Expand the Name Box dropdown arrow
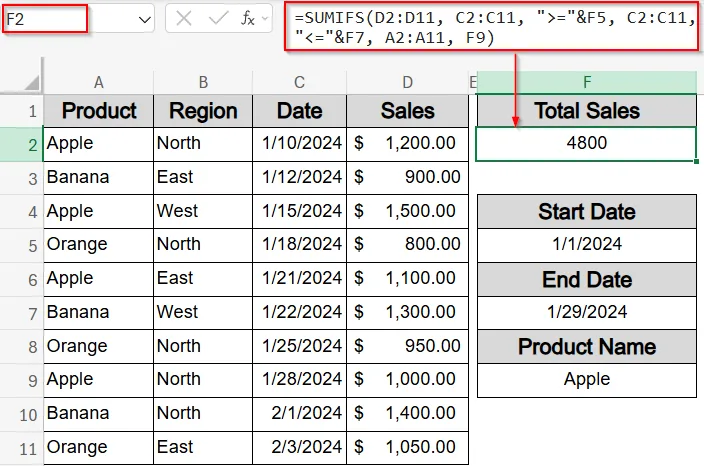Viewport: 704px width, 466px height. pos(144,20)
